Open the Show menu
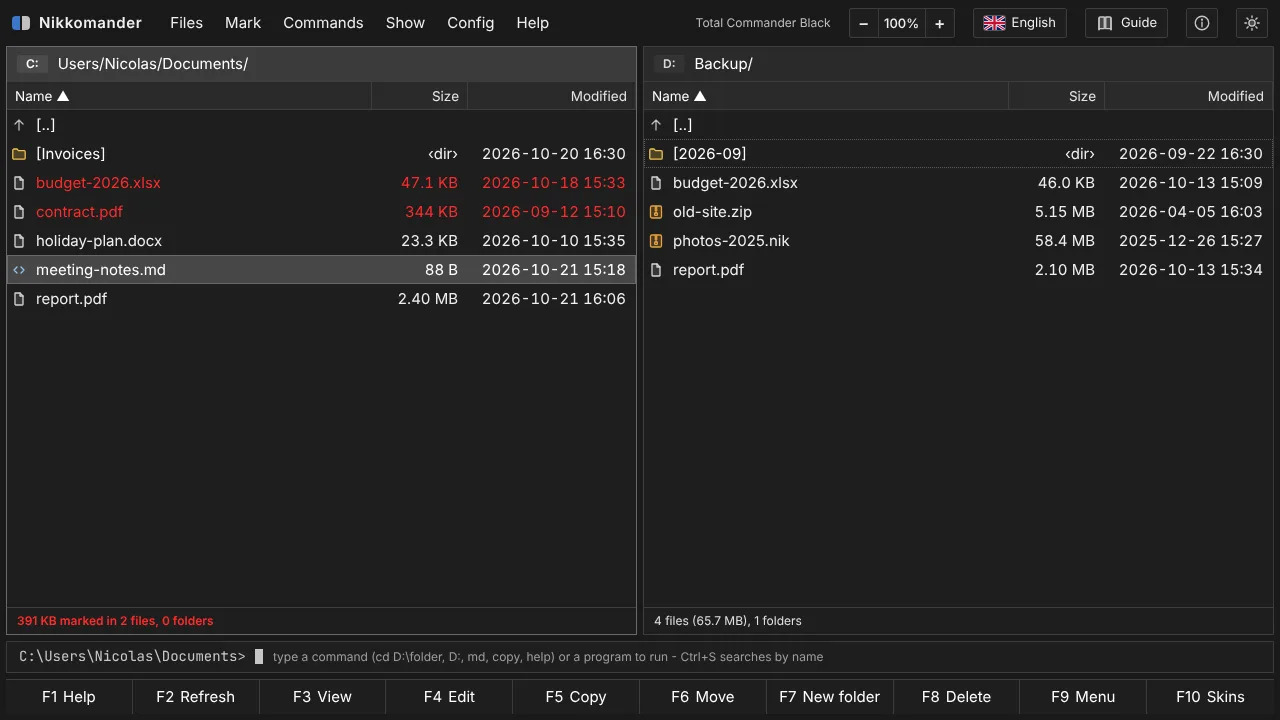Screen dimensions: 1280x720 pyautogui.click(x=405, y=23)
